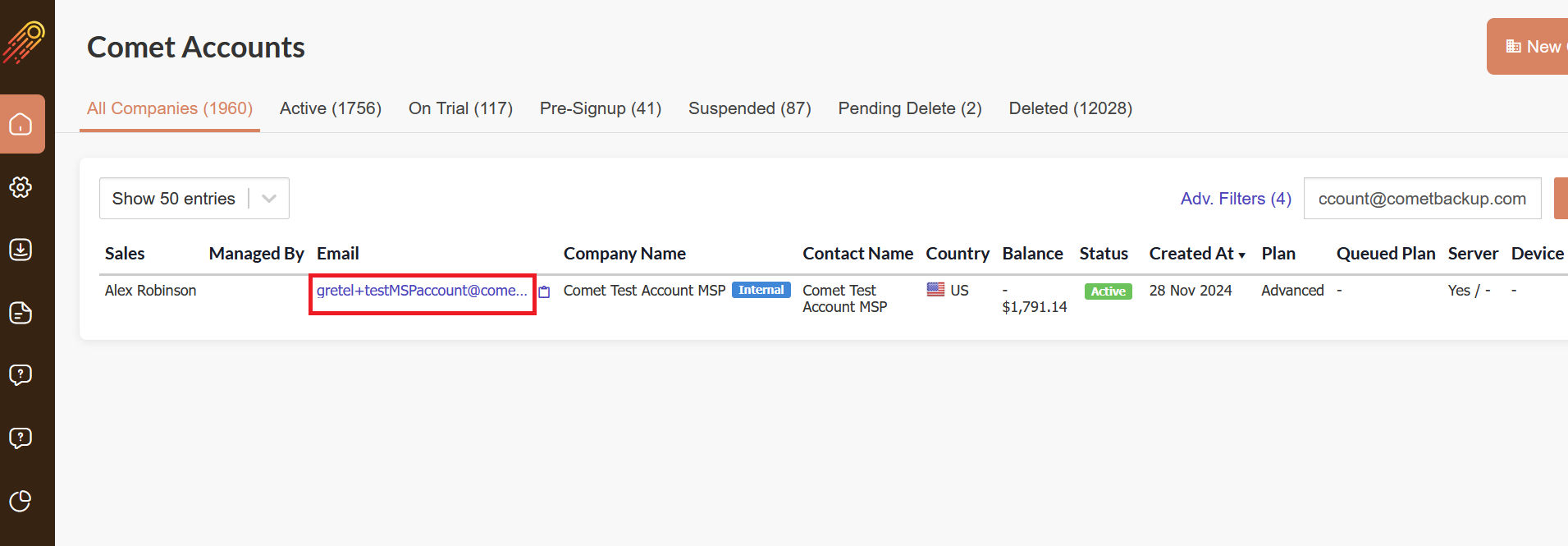Switch to the Active (1756) tab

[x=331, y=108]
